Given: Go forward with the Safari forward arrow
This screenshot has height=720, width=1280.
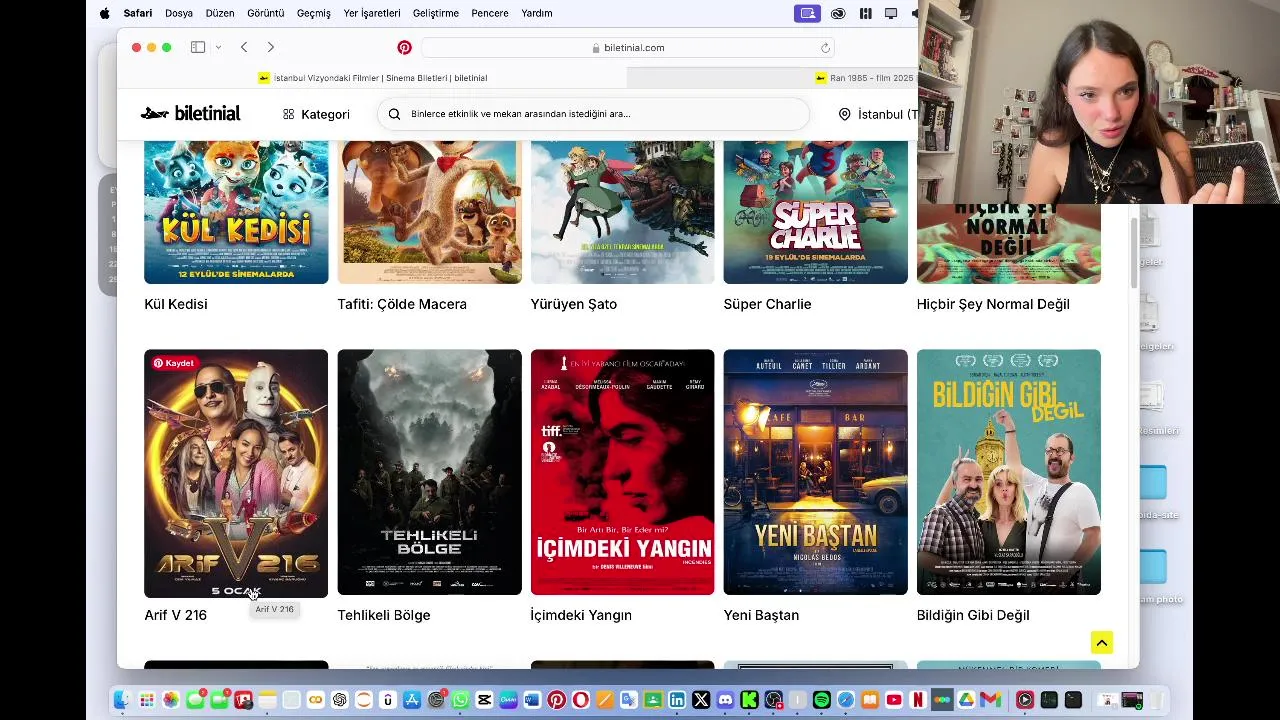Looking at the screenshot, I should pos(270,47).
